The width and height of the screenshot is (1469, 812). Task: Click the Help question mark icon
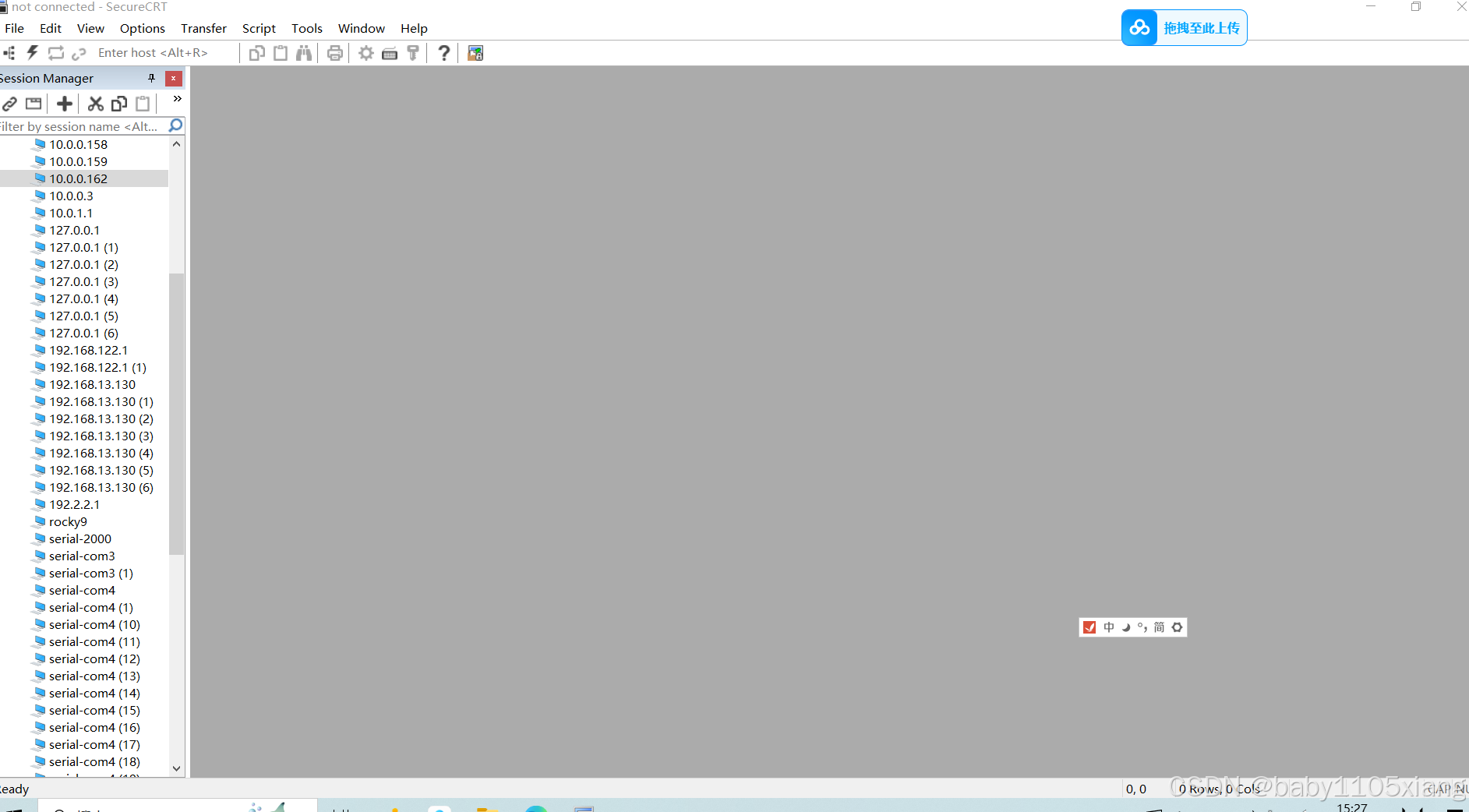tap(443, 53)
